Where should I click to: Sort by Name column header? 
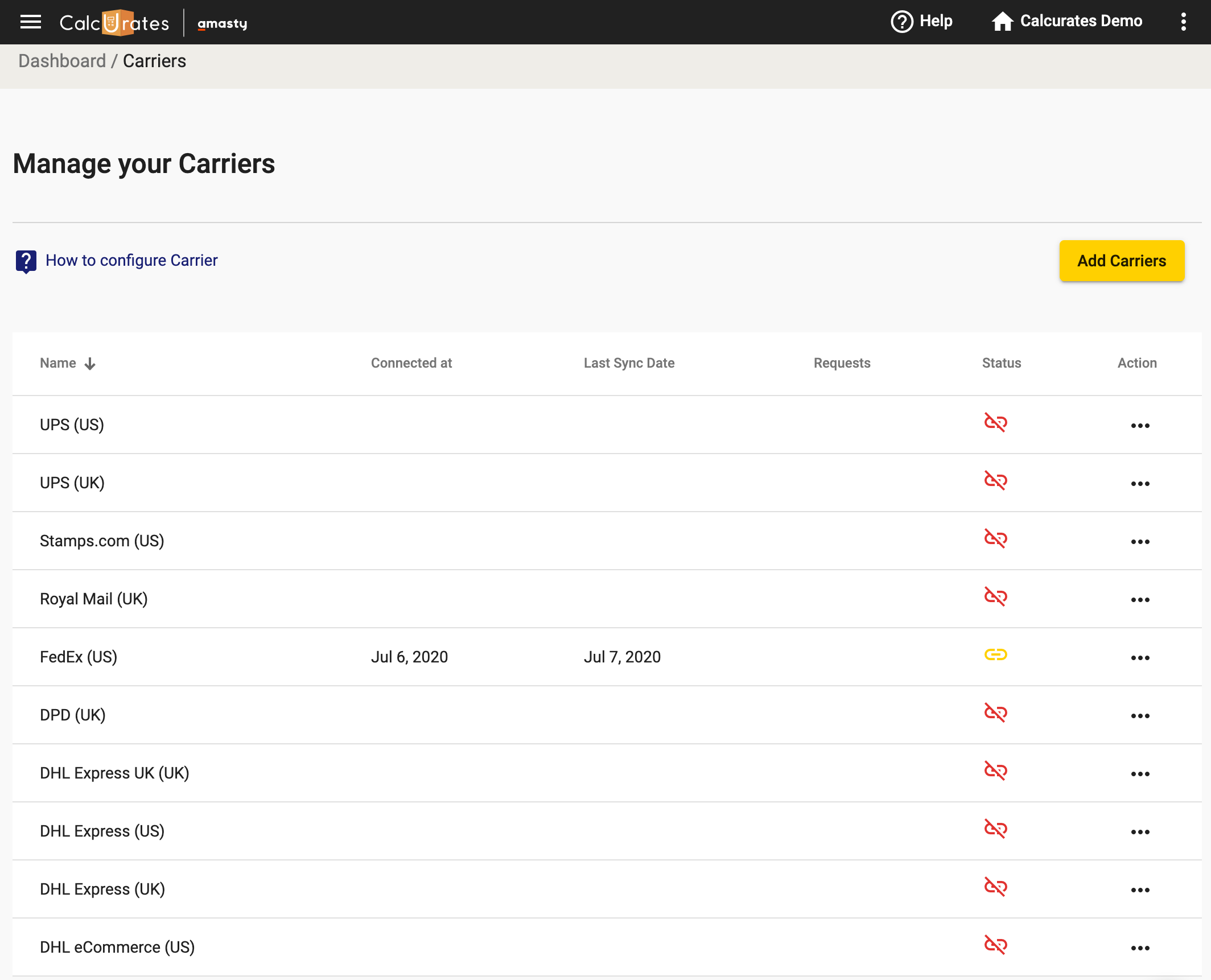click(x=57, y=363)
